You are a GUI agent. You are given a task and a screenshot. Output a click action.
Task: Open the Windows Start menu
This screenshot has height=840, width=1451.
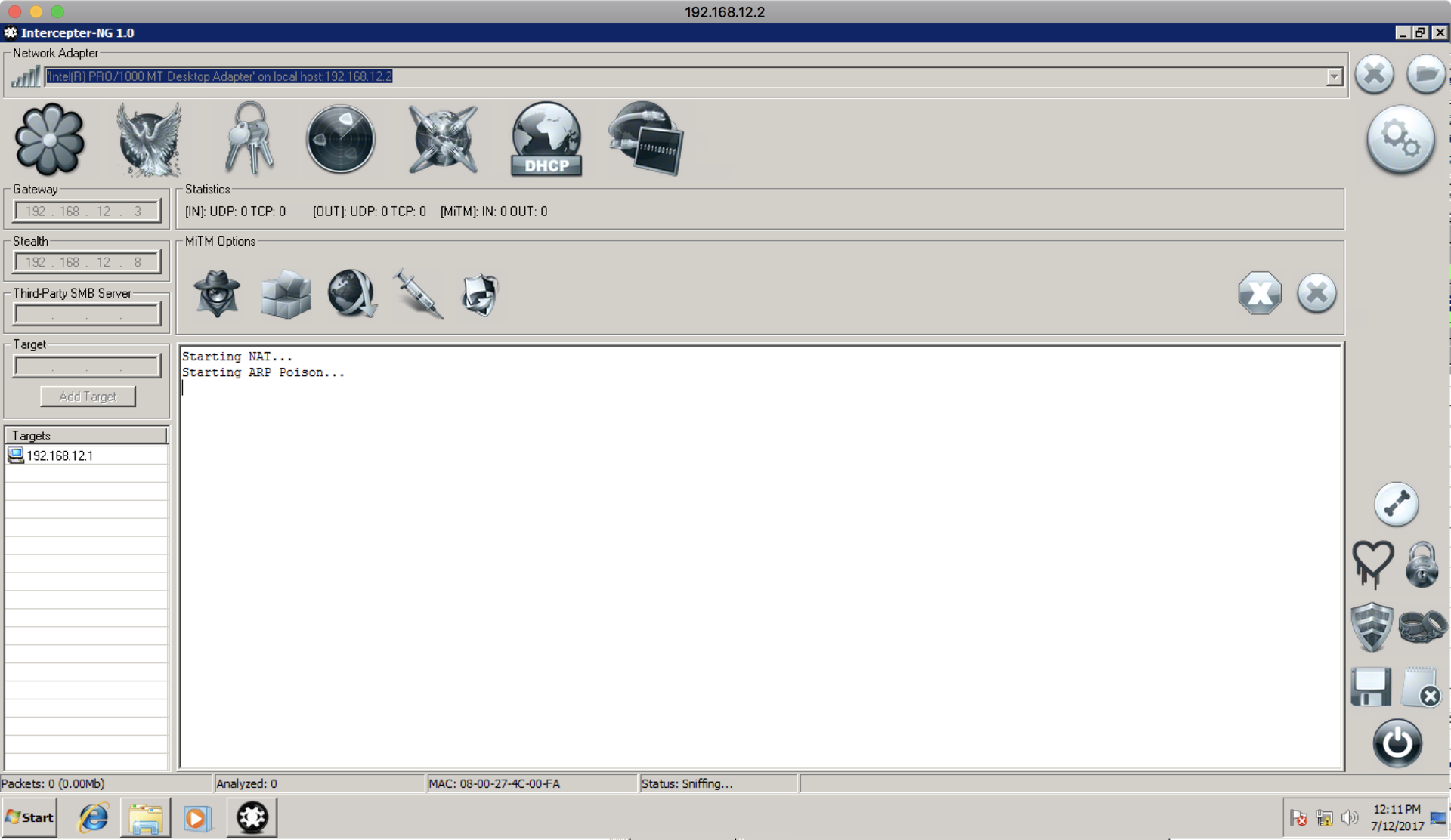[29, 817]
